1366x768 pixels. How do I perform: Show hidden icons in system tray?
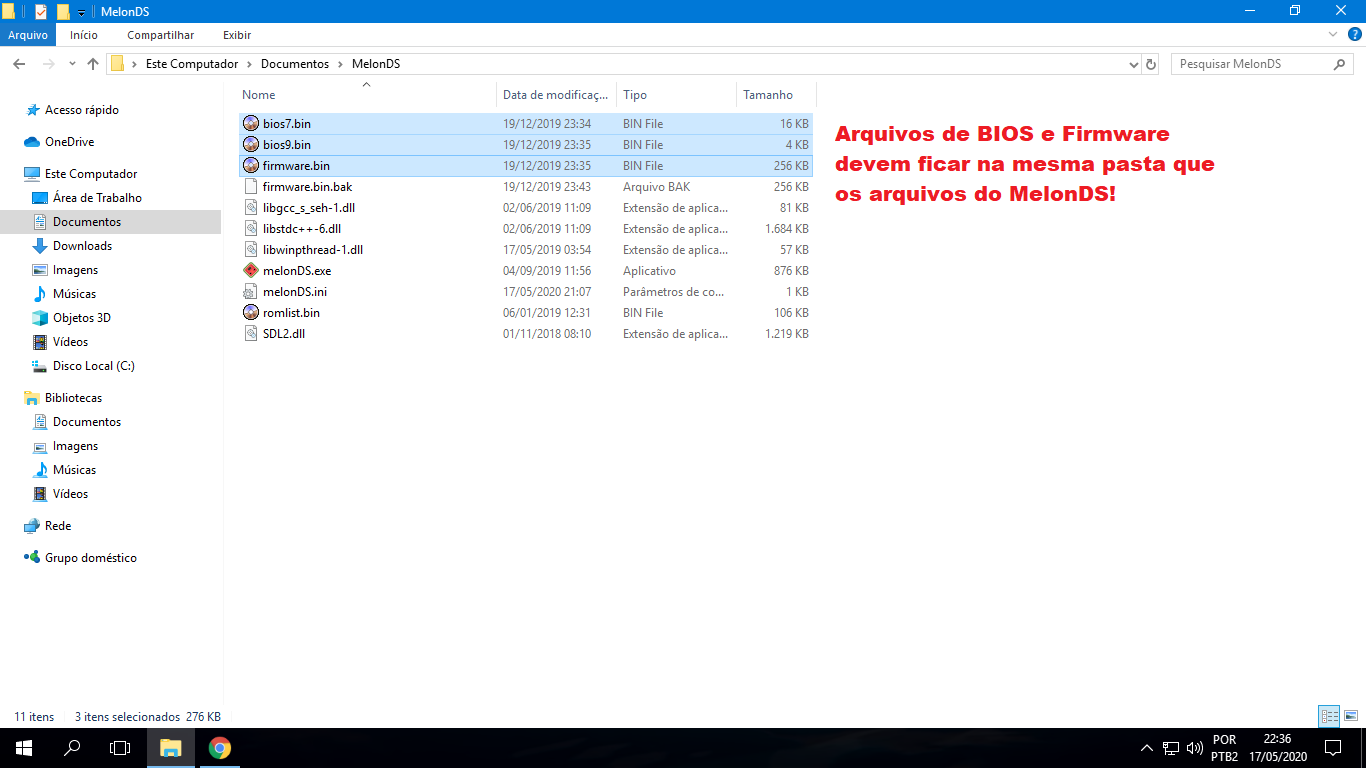tap(1147, 747)
